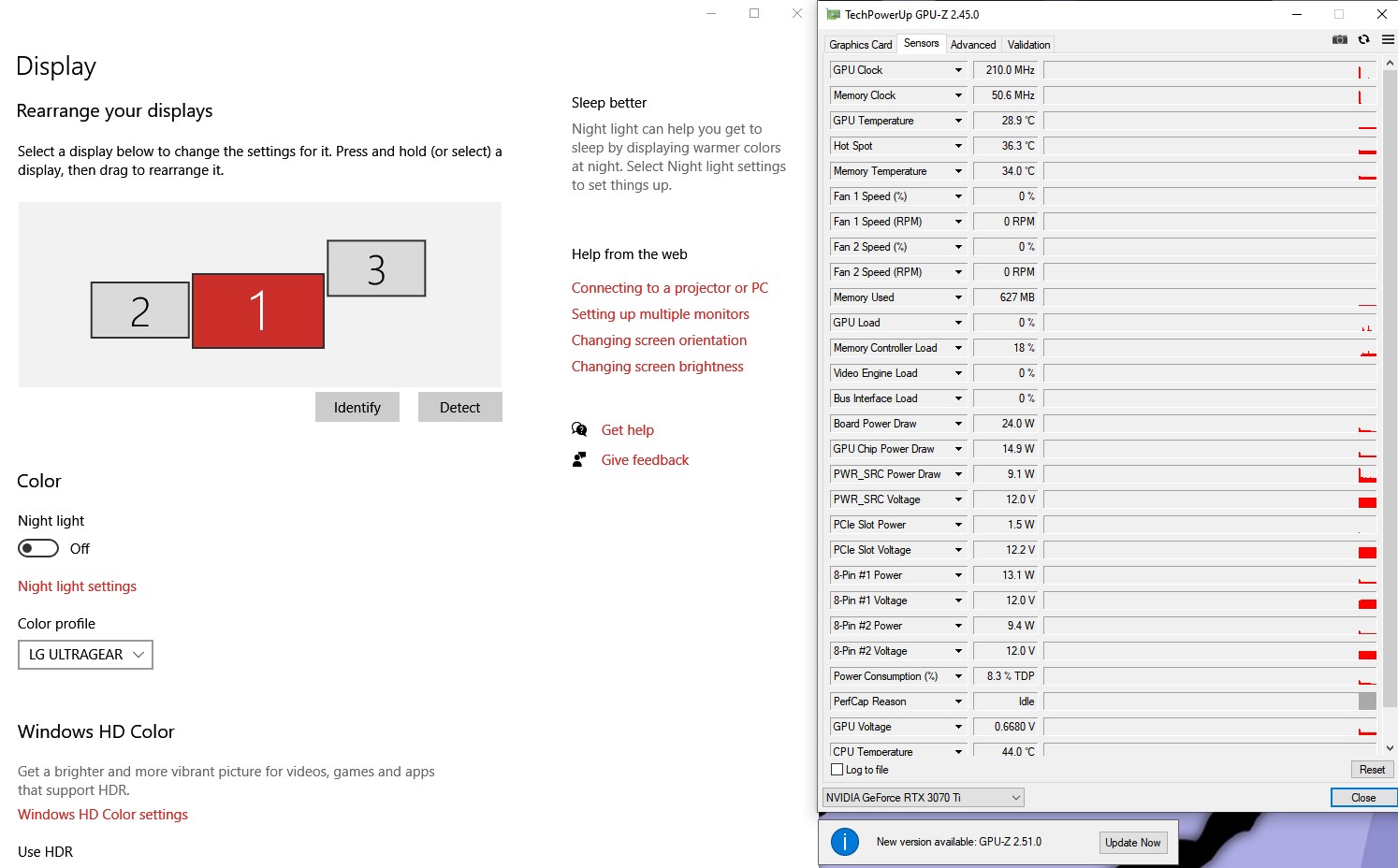
Task: Click the Give feedback person icon
Action: (579, 459)
